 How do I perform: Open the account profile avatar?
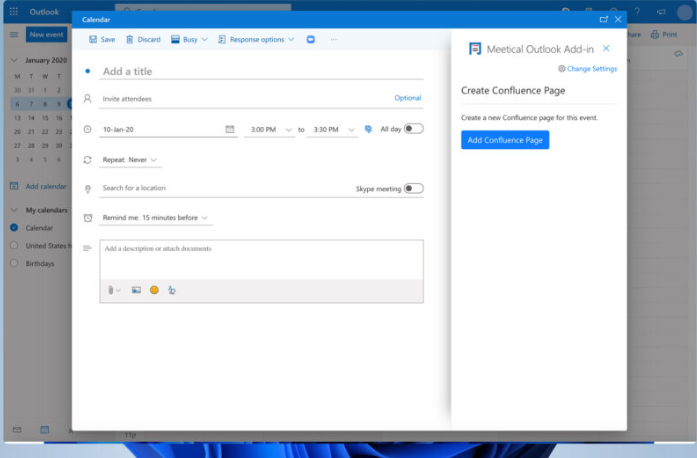[x=685, y=12]
